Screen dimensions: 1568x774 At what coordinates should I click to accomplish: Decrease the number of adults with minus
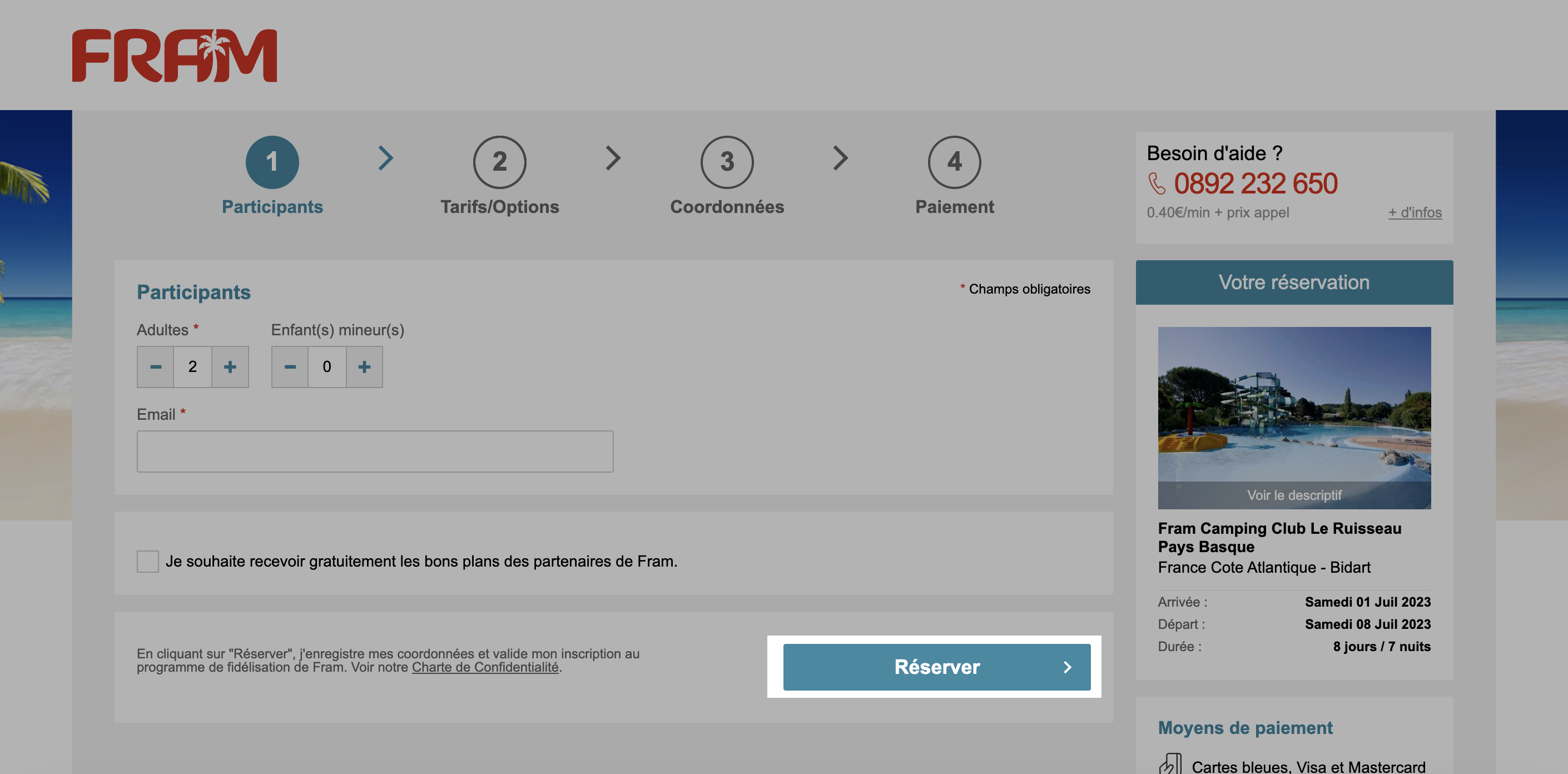pyautogui.click(x=156, y=367)
